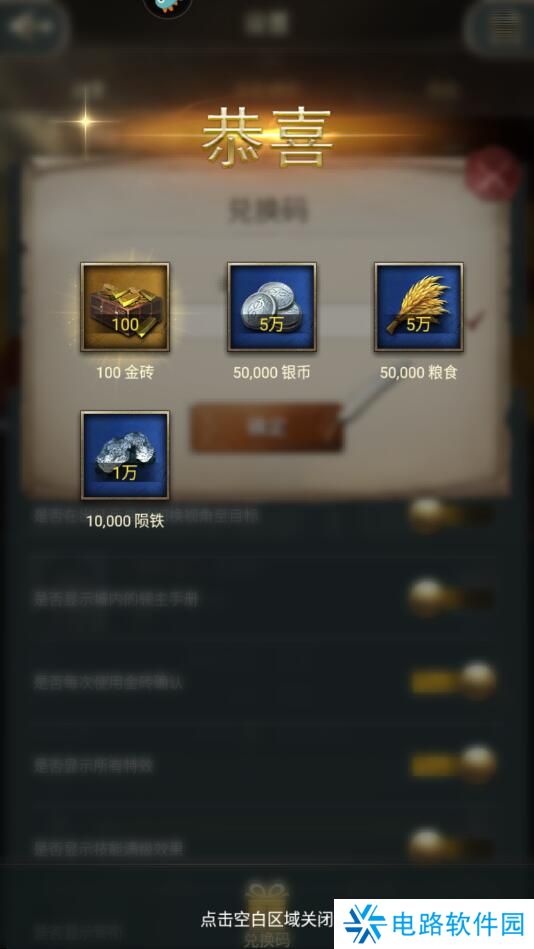The width and height of the screenshot is (534, 949).
Task: Close the redeem code dialog with red X
Action: point(496,174)
